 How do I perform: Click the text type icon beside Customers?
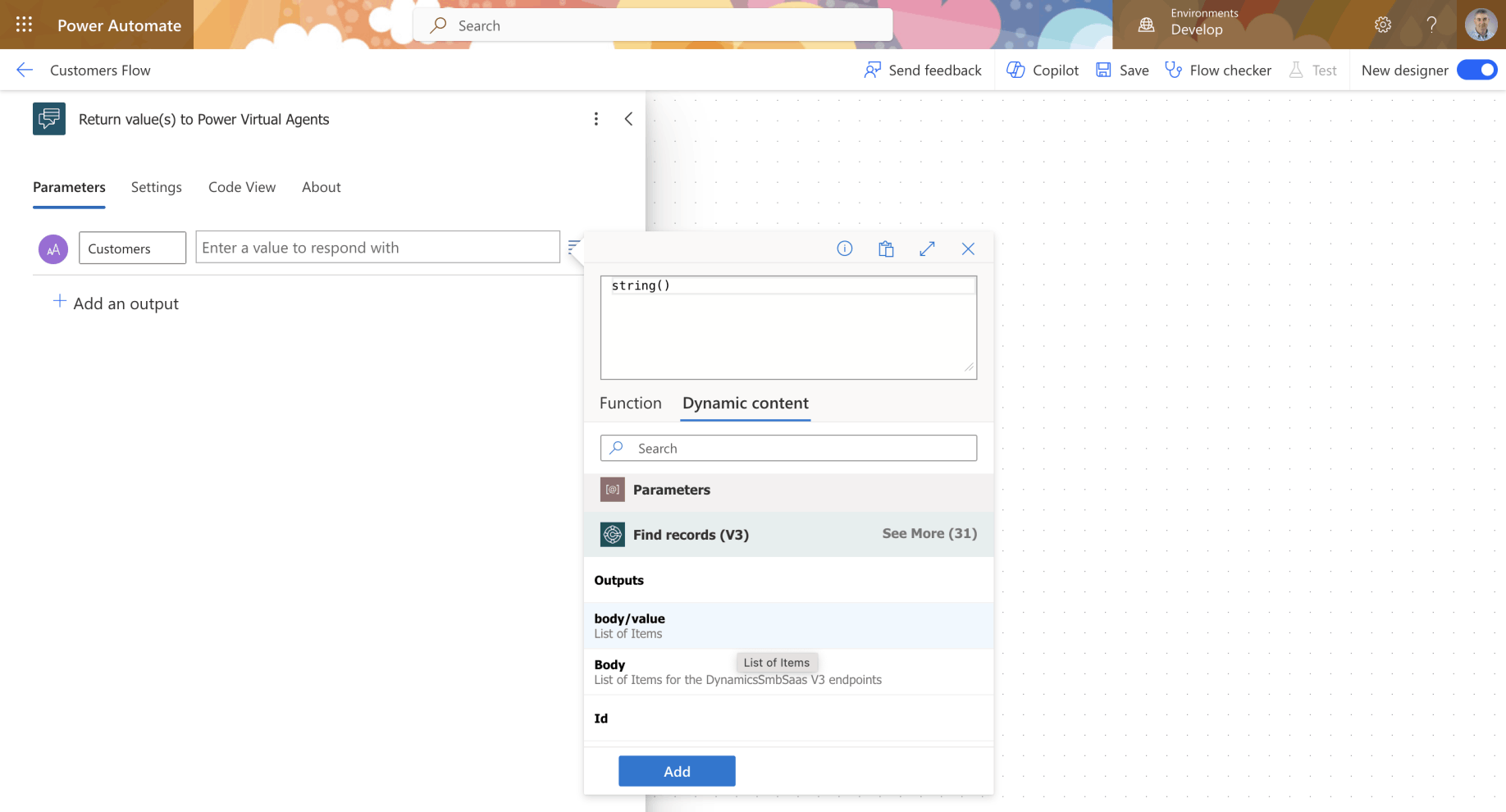point(53,249)
